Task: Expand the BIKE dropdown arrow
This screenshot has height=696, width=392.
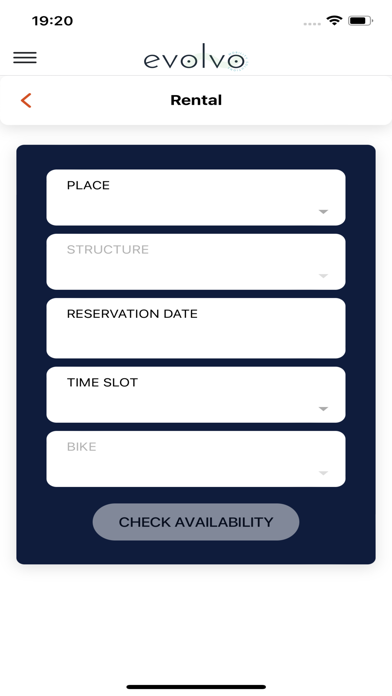Action: [x=323, y=473]
